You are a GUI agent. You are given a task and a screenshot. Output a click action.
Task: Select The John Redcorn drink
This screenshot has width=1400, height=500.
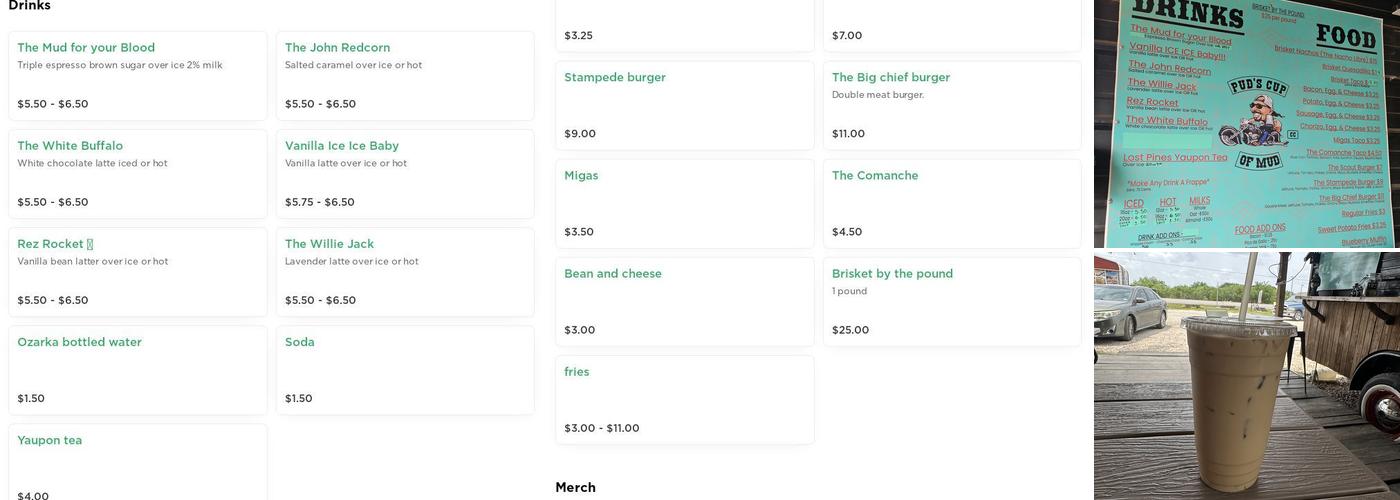404,75
